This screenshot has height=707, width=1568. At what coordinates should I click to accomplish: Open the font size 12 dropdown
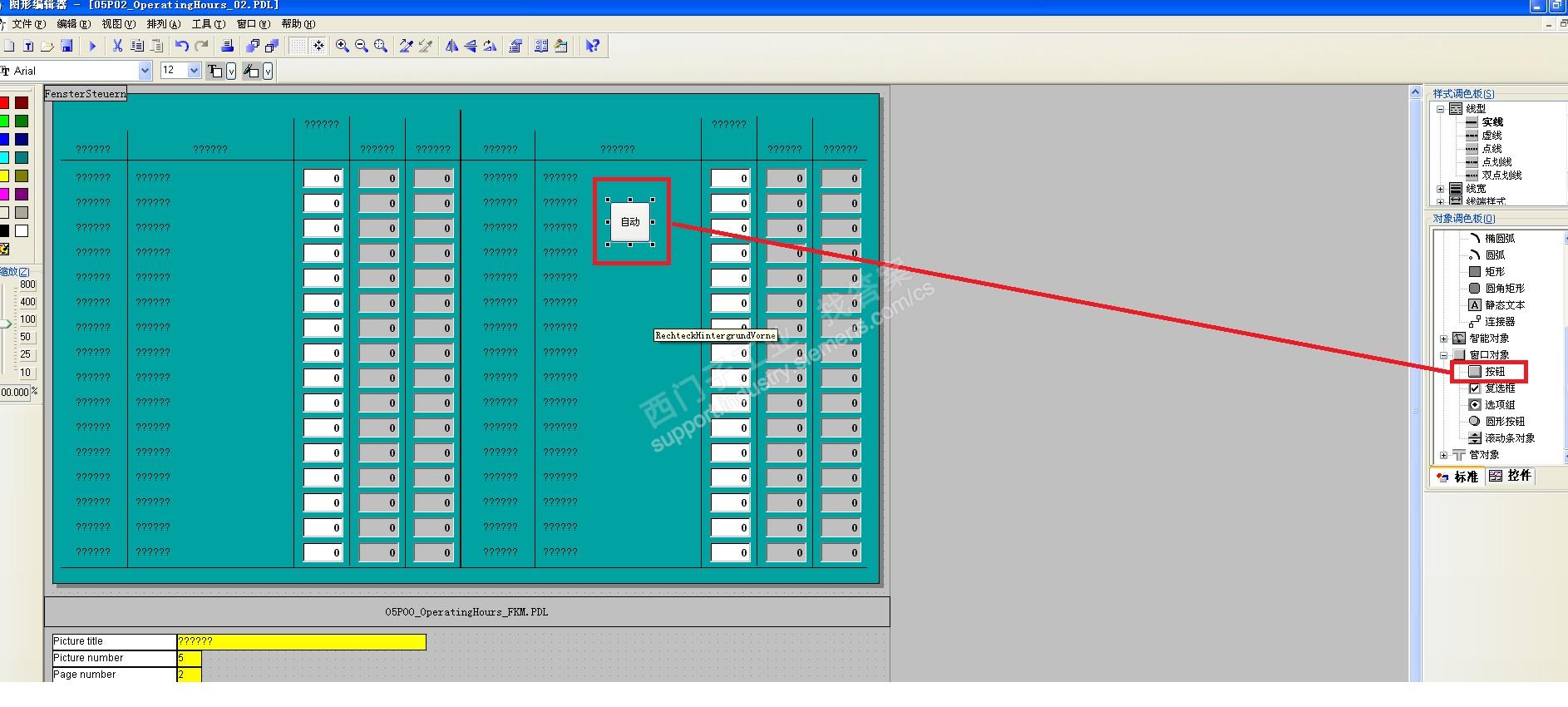(x=195, y=71)
